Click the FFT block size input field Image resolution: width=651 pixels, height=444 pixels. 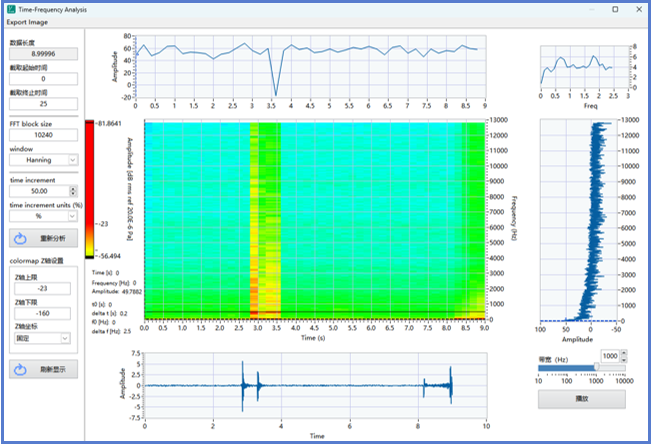(43, 135)
